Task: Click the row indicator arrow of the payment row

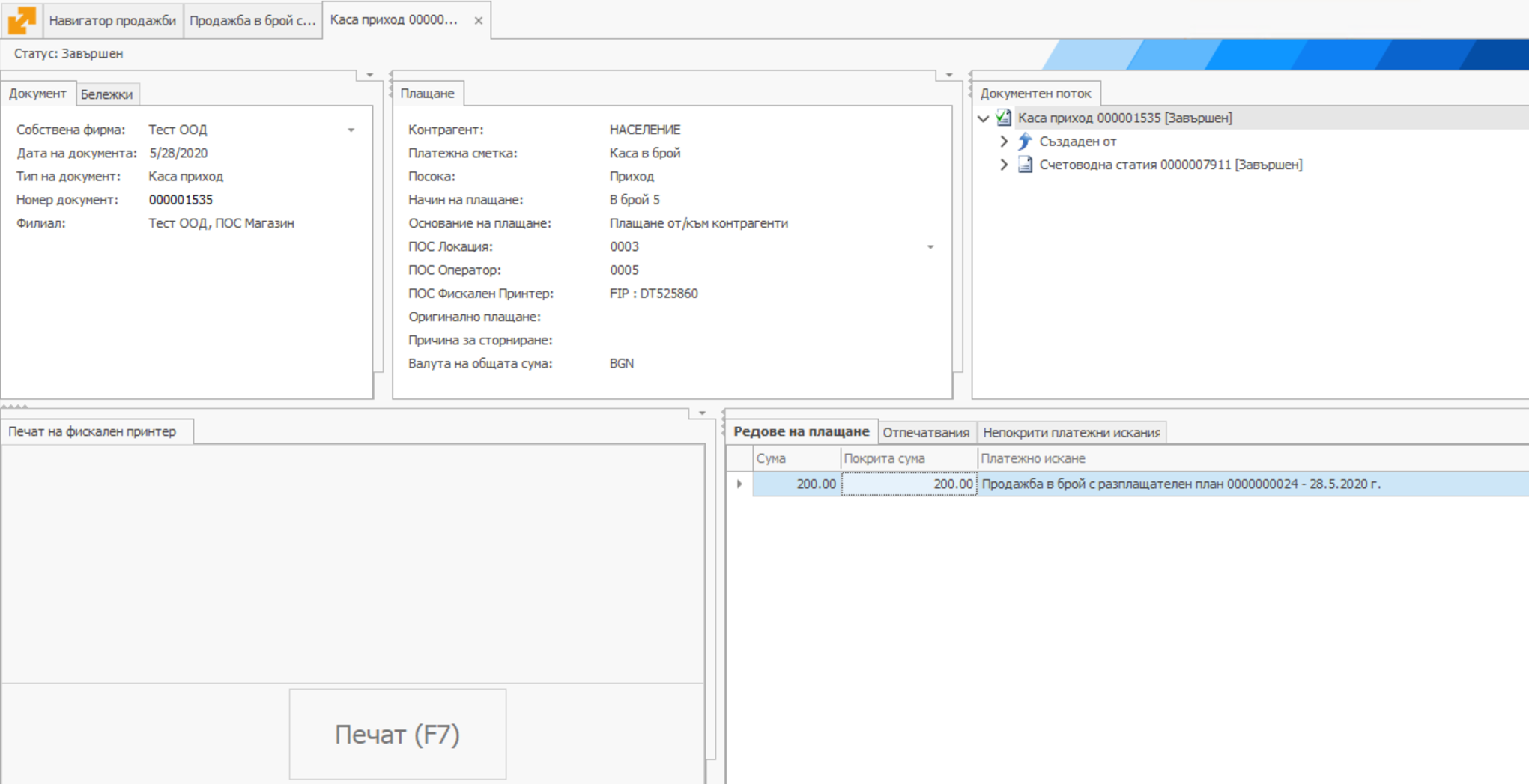Action: pyautogui.click(x=739, y=484)
